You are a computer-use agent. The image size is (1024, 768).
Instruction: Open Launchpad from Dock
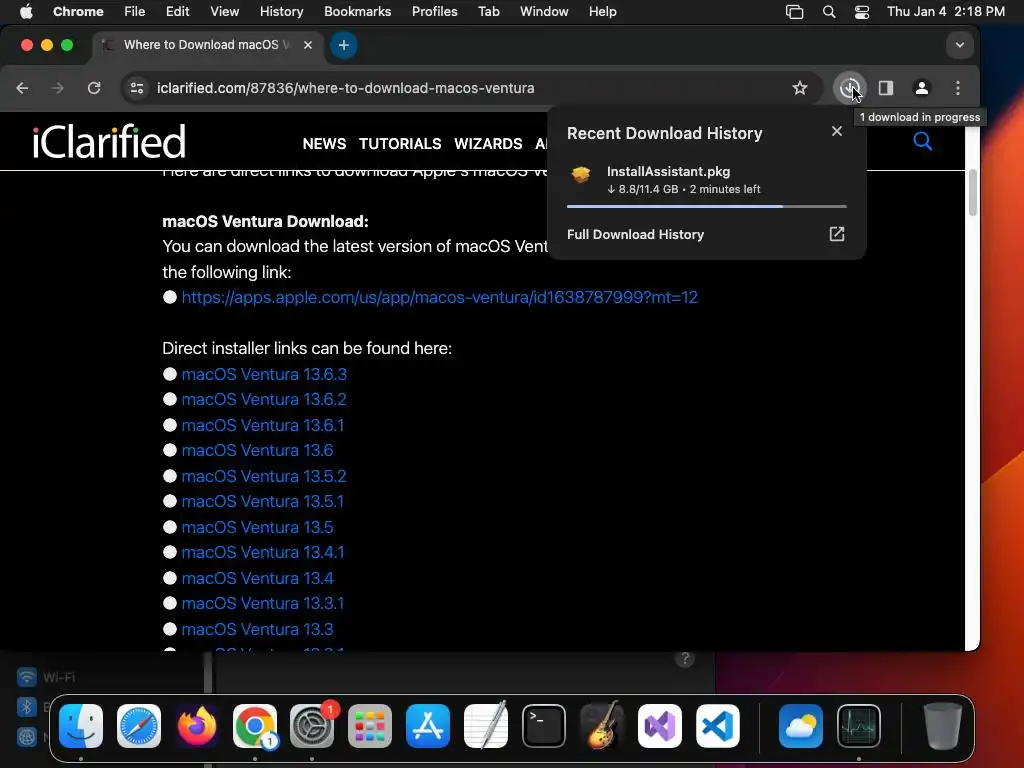click(370, 726)
